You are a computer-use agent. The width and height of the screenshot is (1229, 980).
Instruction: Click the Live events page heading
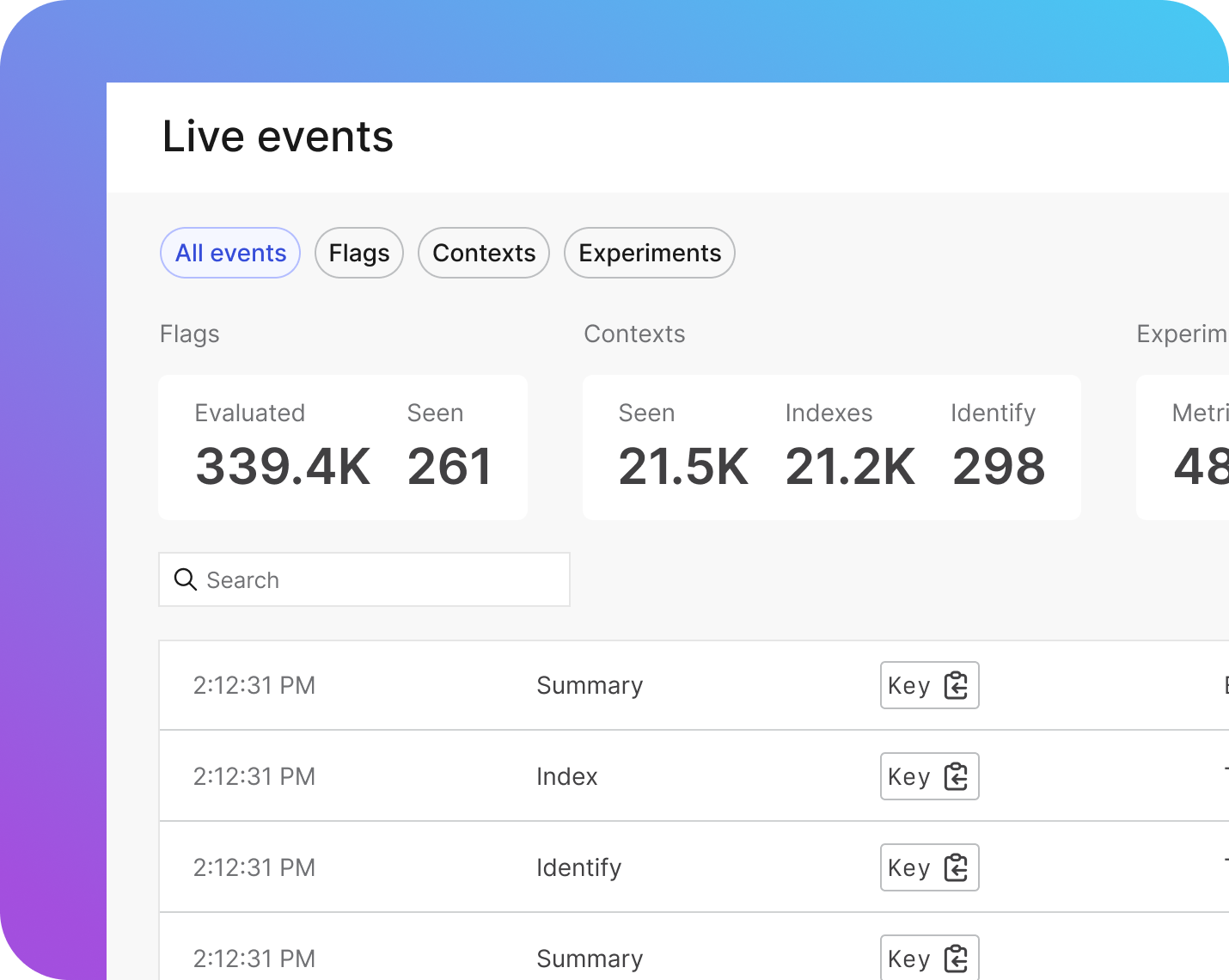click(x=278, y=137)
